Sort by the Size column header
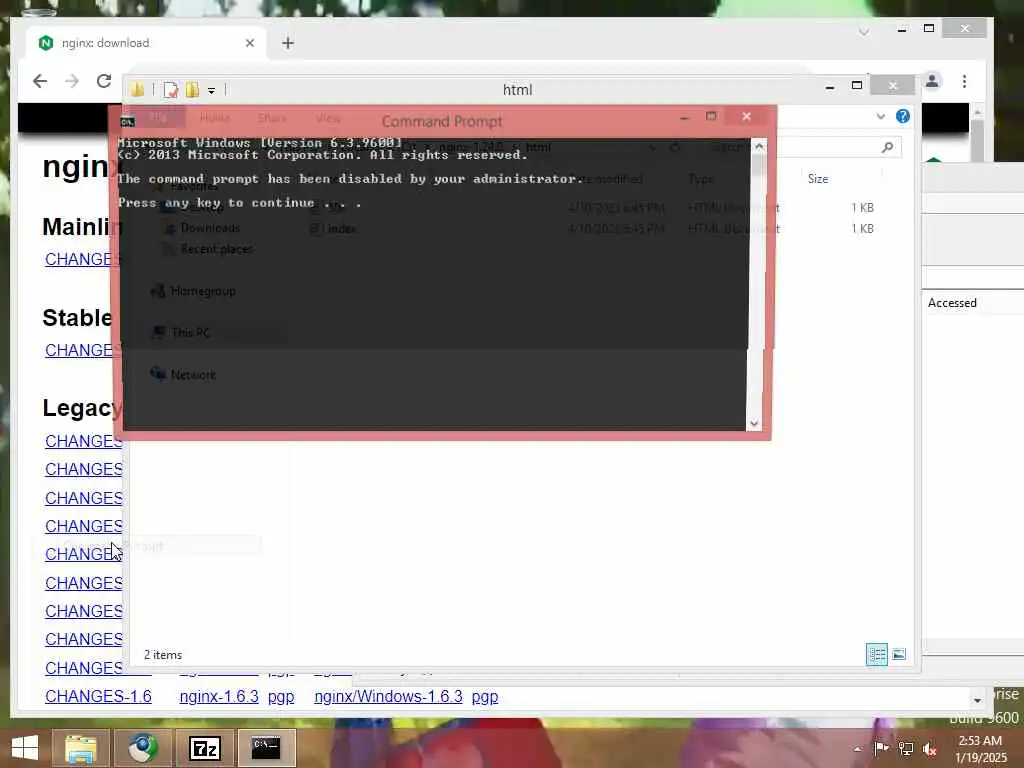This screenshot has width=1024, height=768. click(818, 179)
